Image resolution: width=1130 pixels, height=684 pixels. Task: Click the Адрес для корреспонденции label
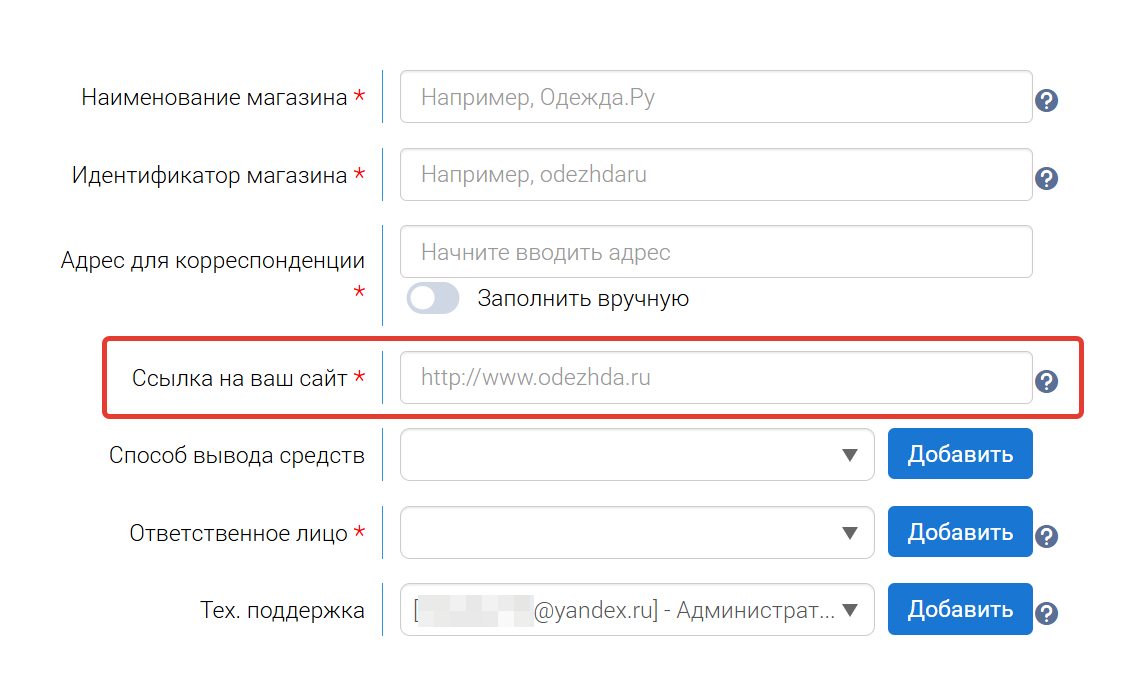tap(213, 261)
